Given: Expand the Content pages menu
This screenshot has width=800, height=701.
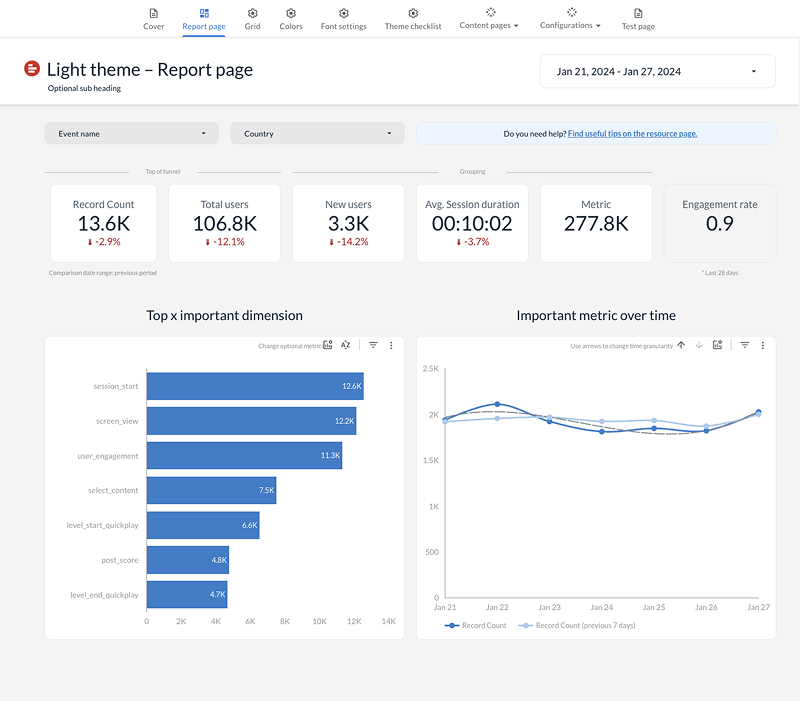Looking at the screenshot, I should (x=489, y=19).
